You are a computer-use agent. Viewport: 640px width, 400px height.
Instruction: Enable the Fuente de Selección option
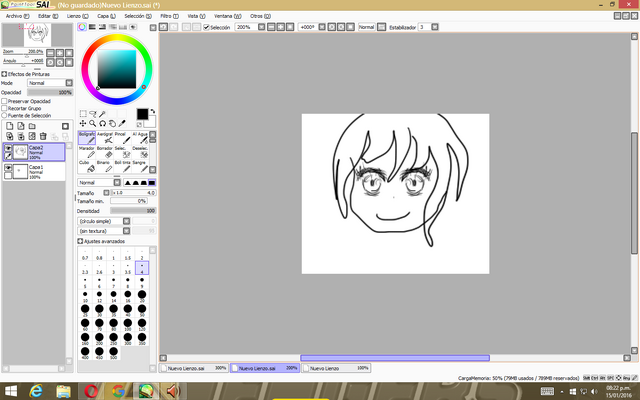(4, 116)
